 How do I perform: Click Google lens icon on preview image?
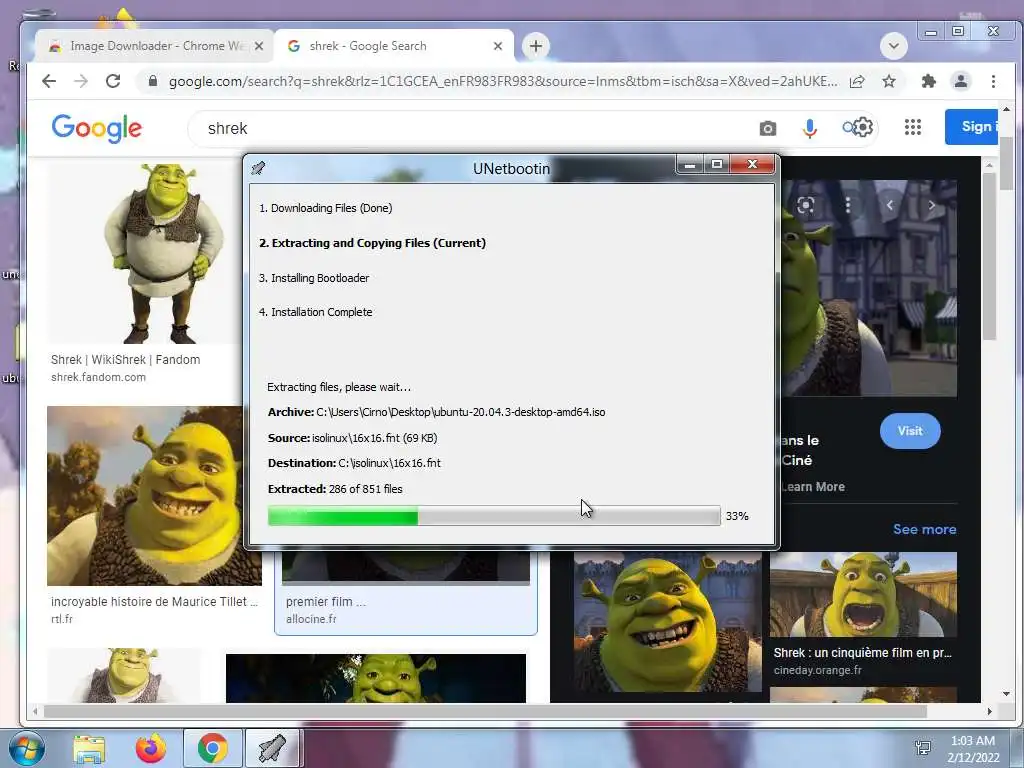pyautogui.click(x=806, y=205)
